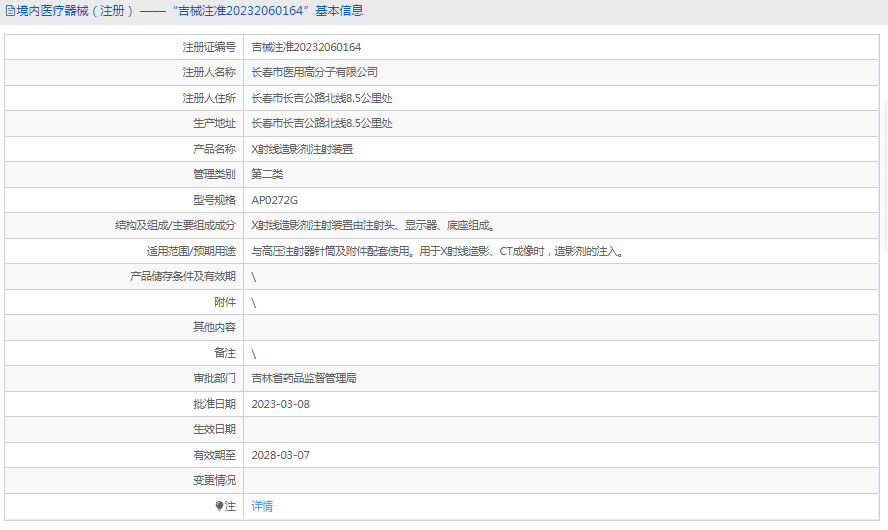Click the backslash value in 产品储存条件及有效期 row

point(254,277)
